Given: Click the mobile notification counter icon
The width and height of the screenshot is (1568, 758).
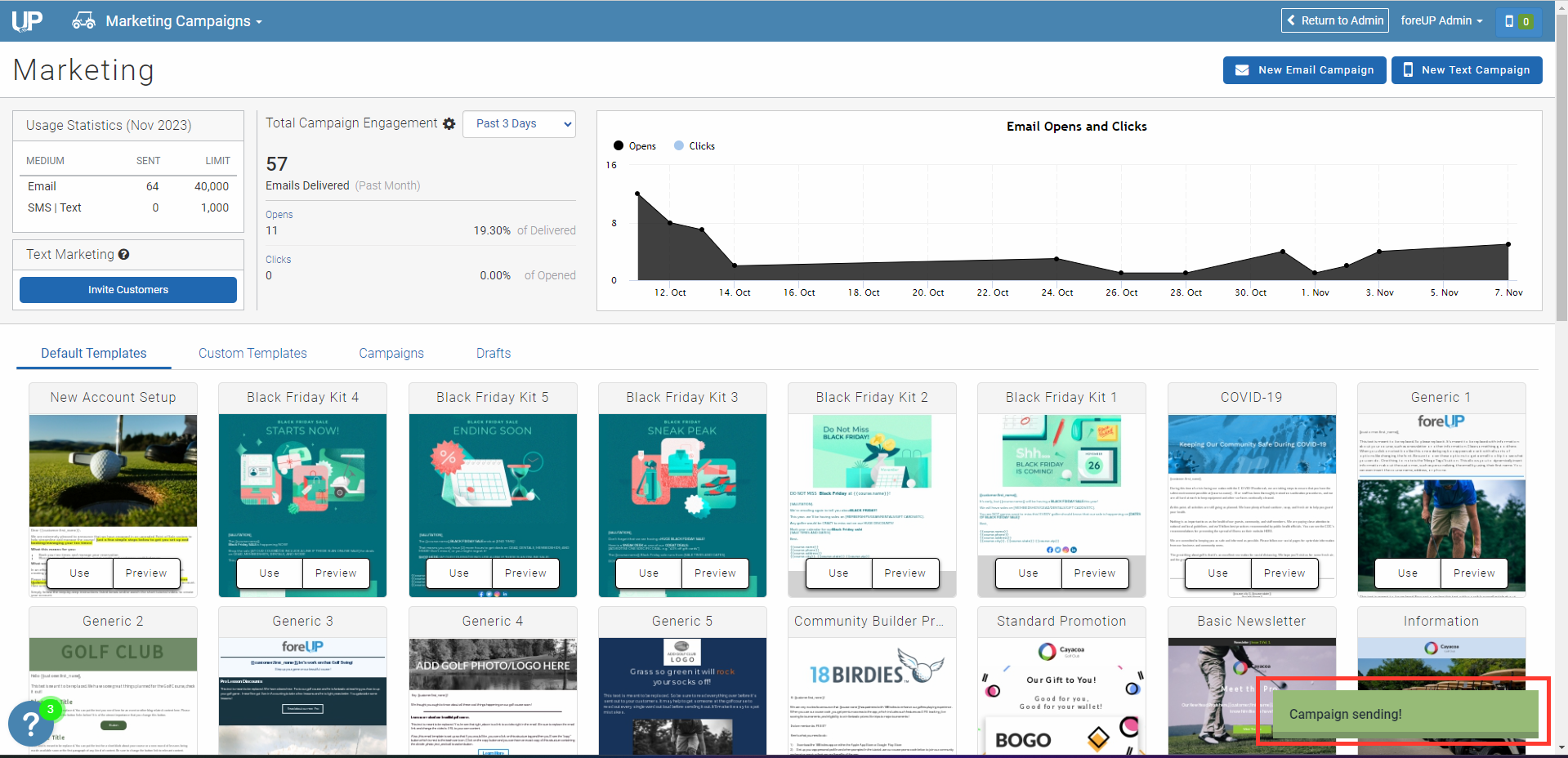Looking at the screenshot, I should [x=1518, y=21].
